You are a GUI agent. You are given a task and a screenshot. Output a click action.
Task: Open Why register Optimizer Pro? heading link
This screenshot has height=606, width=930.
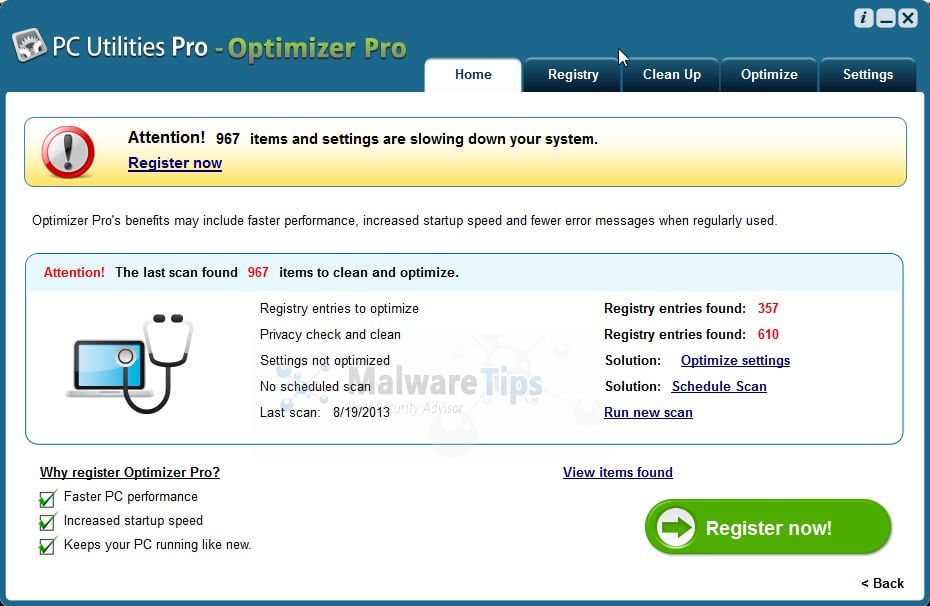point(130,473)
